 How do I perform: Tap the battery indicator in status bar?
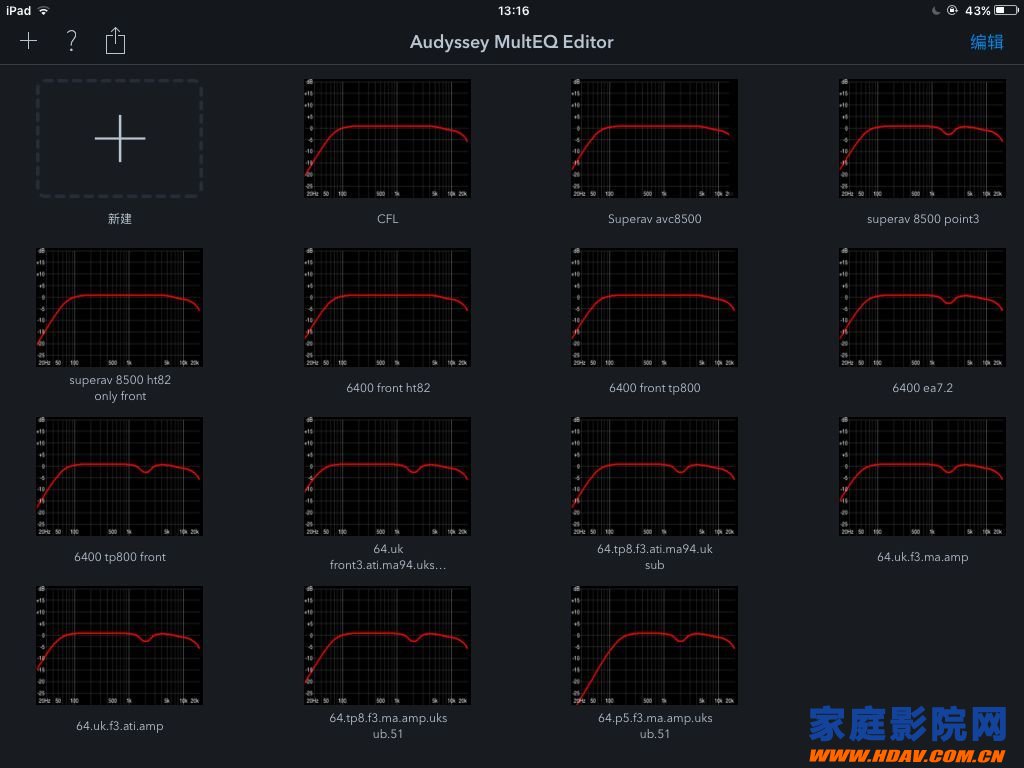1005,10
